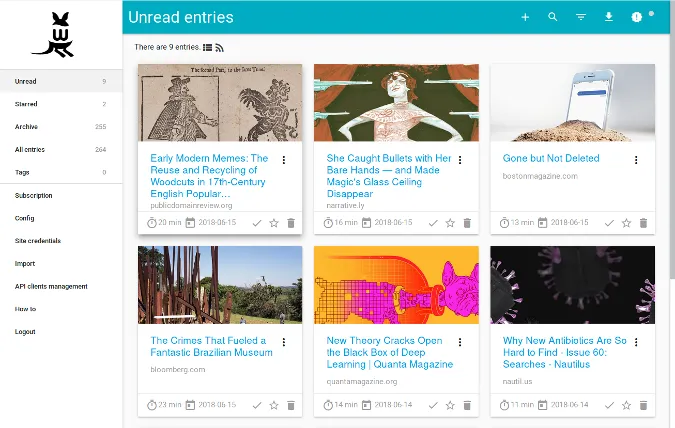Screen dimensions: 675x428
Task: Open the RSS feed icon beside entry count
Action: (x=219, y=47)
